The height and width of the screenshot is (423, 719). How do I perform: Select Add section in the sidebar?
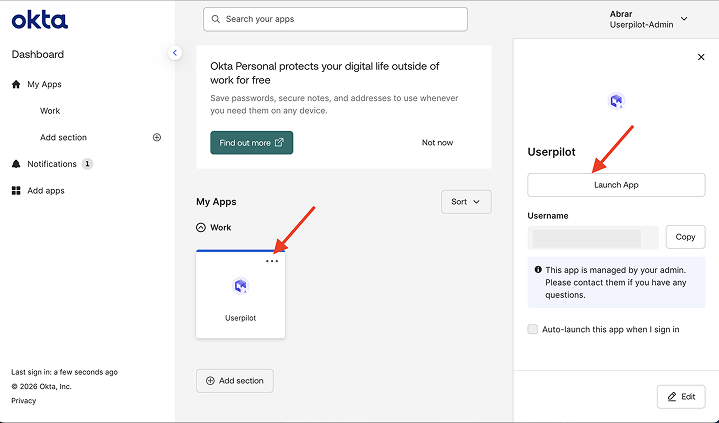63,137
